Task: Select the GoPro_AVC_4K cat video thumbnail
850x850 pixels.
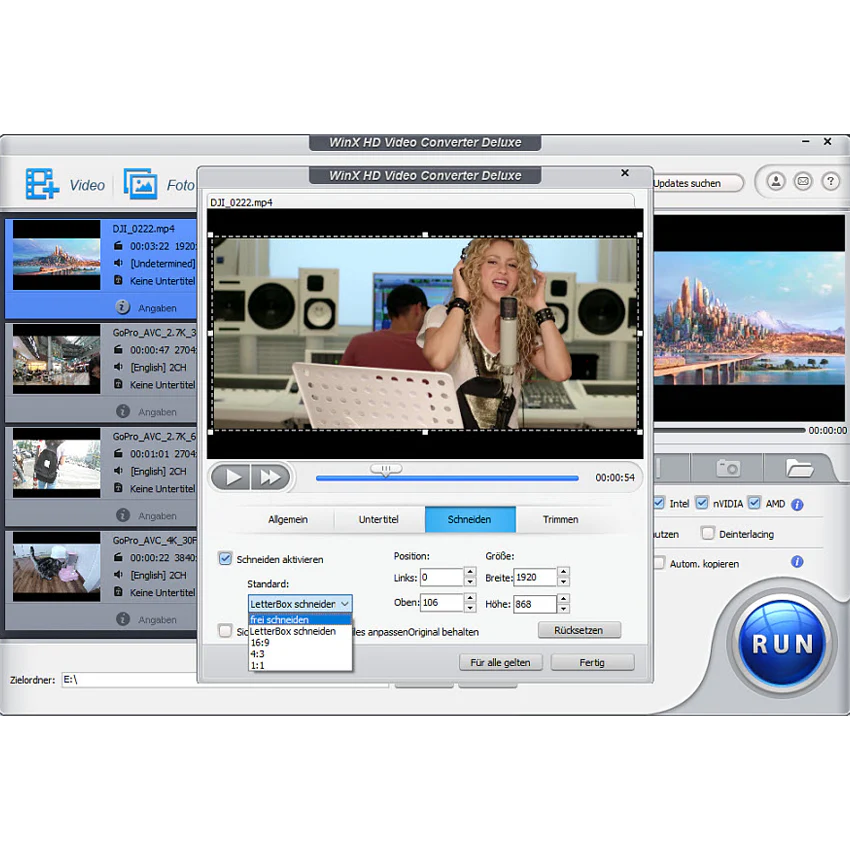Action: [56, 566]
